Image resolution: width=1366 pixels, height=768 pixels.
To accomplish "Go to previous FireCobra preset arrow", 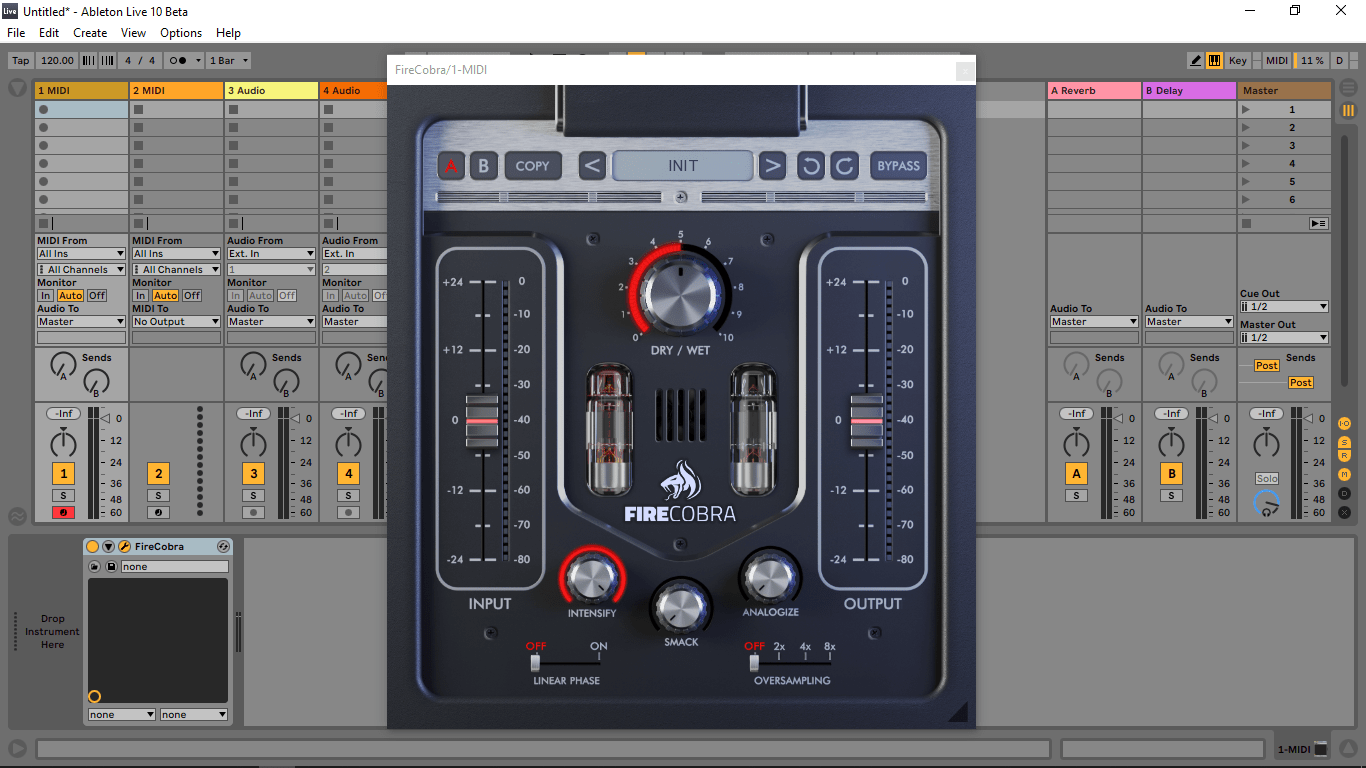I will point(593,166).
